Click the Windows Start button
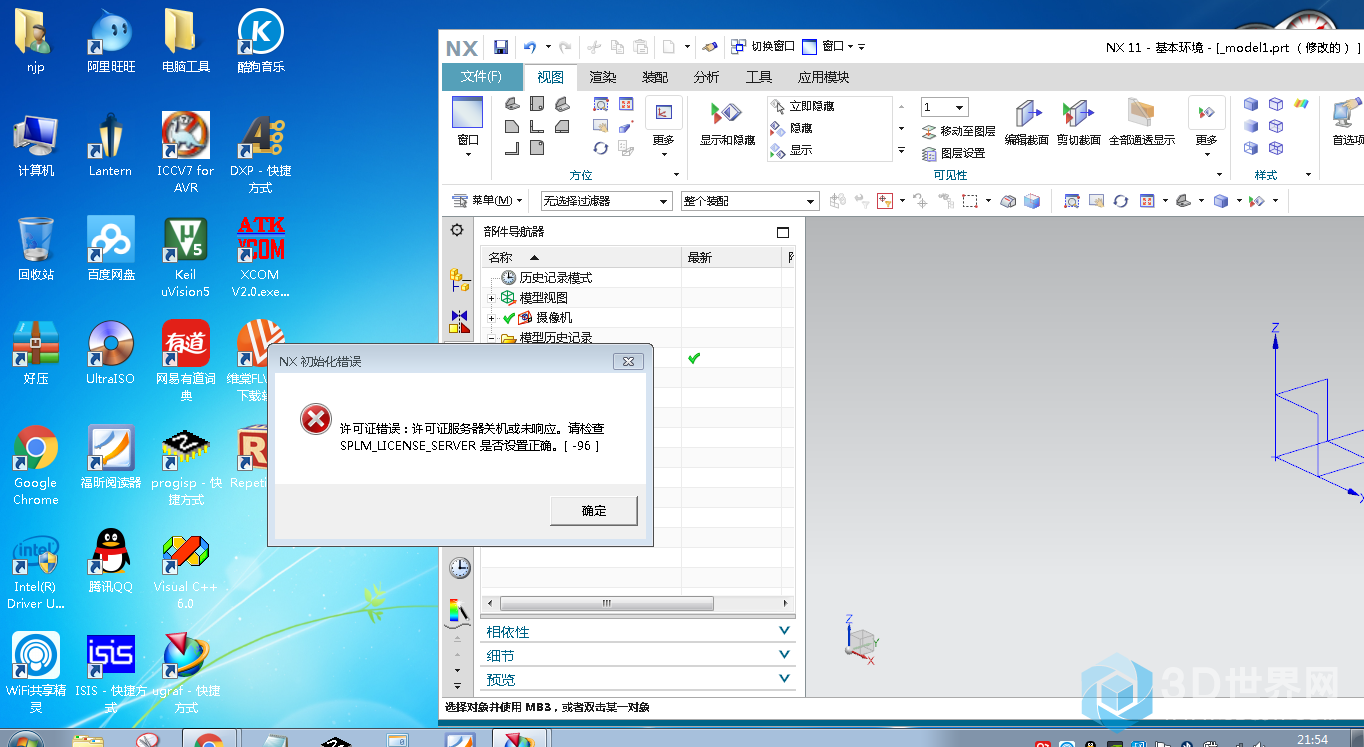Screen dimensions: 1364x747 pos(24,740)
